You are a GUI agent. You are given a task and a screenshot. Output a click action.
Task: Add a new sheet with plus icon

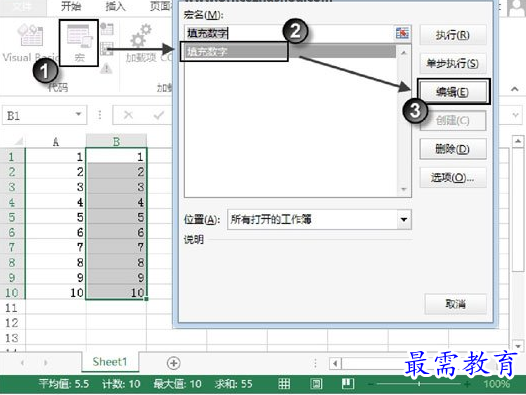click(x=173, y=363)
